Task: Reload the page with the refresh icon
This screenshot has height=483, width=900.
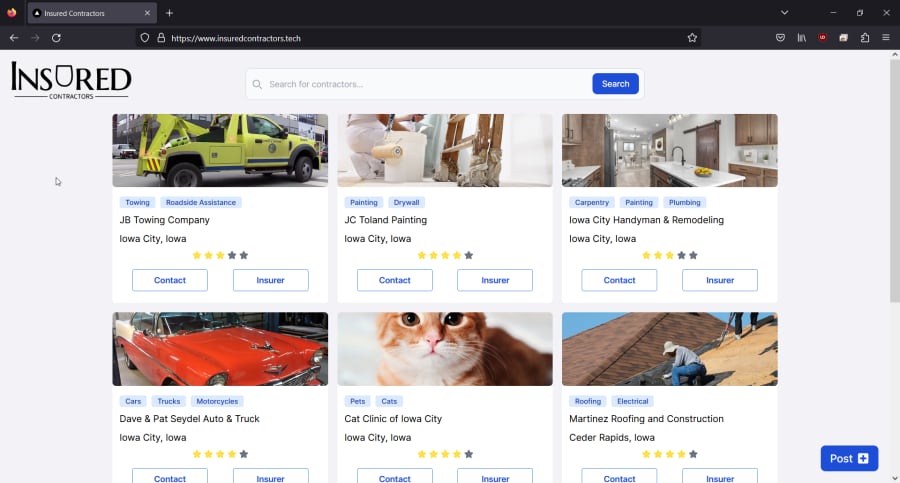Action: click(x=56, y=38)
